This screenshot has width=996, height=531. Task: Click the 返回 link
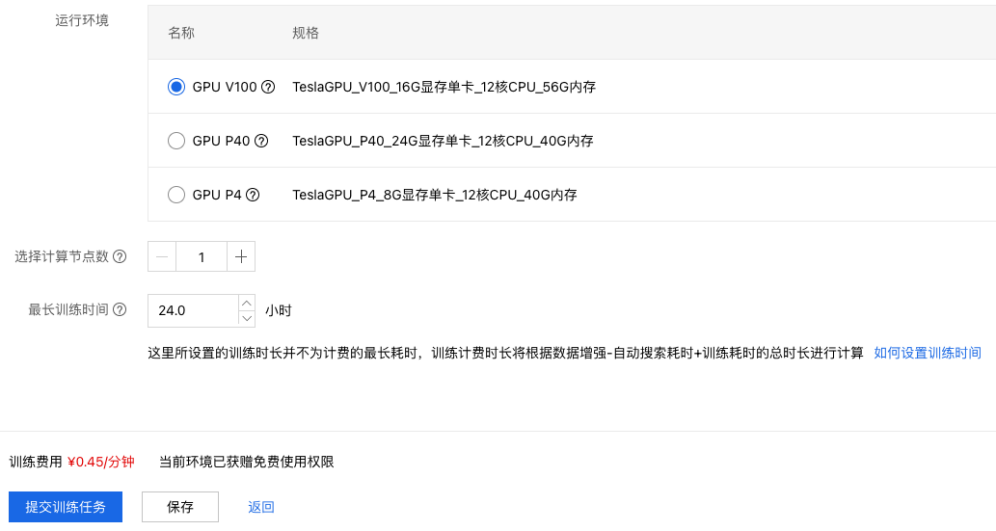click(261, 507)
